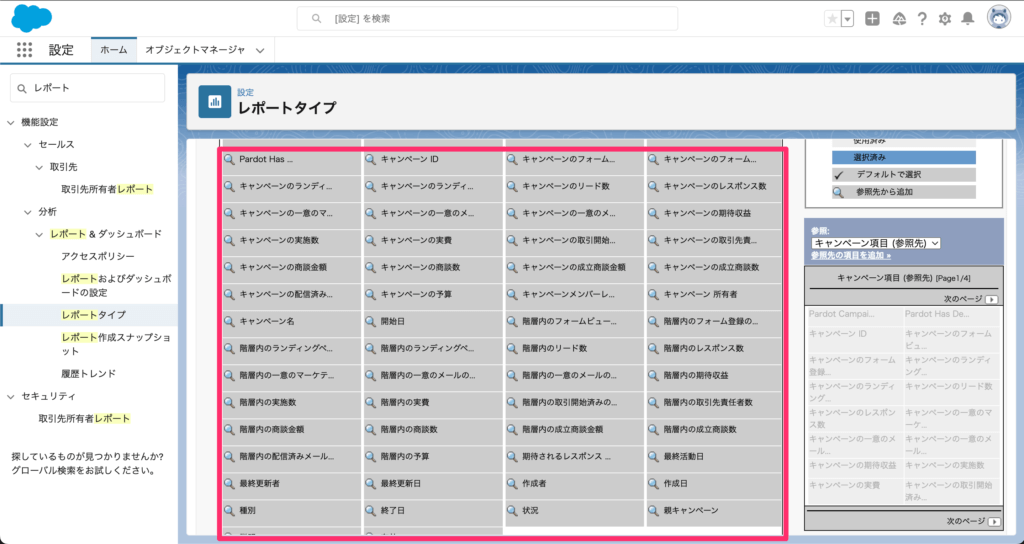Click the レポートタイプ header chart icon
Screen dimensions: 1024x544
215,102
